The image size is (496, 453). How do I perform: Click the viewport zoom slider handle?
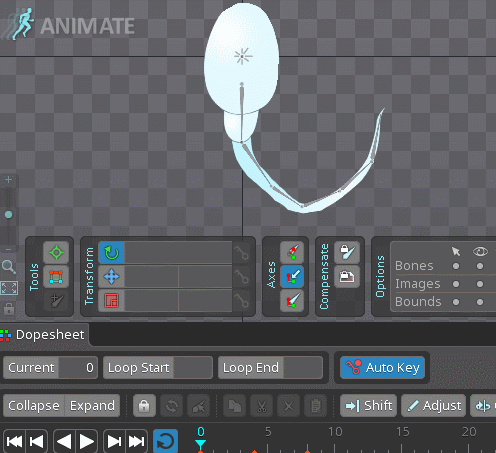click(9, 215)
